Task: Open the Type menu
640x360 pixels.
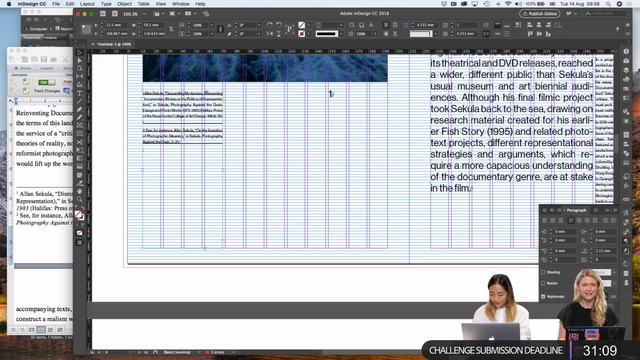Action: (106, 4)
